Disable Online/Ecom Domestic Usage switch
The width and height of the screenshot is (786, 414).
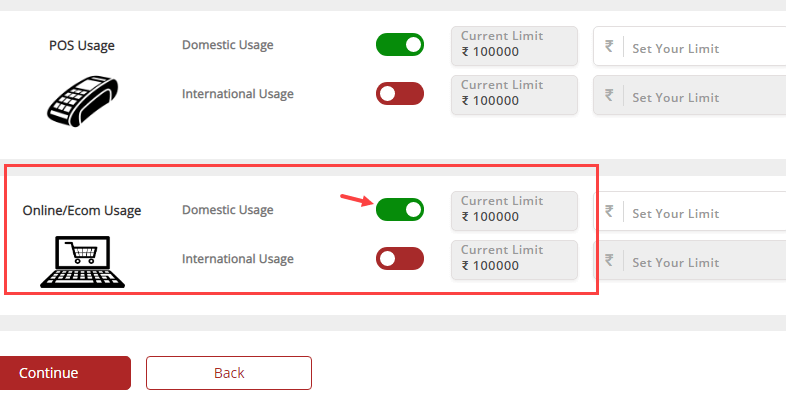coord(400,210)
